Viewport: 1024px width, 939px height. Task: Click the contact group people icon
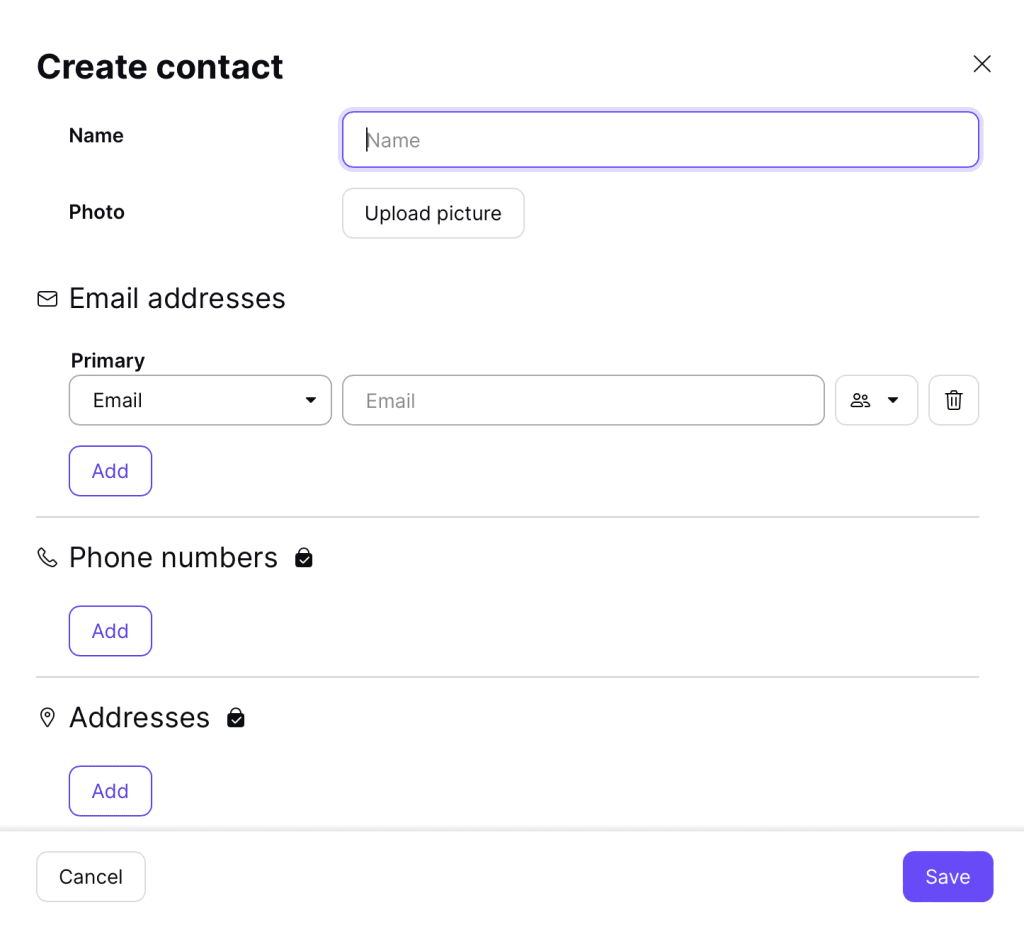pos(860,400)
